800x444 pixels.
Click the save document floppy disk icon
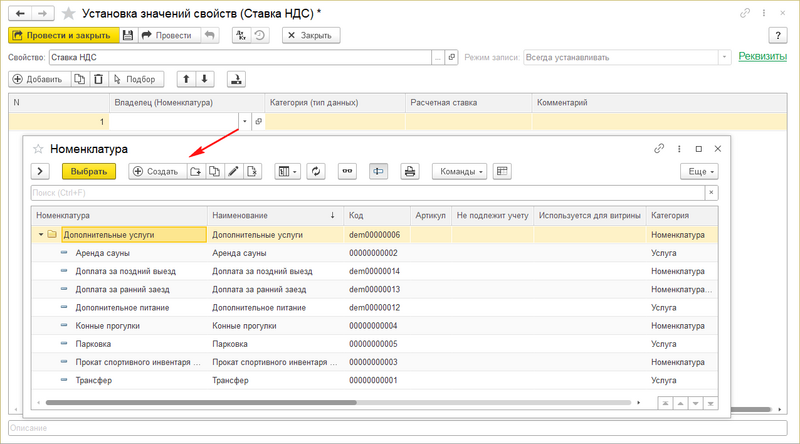click(127, 35)
